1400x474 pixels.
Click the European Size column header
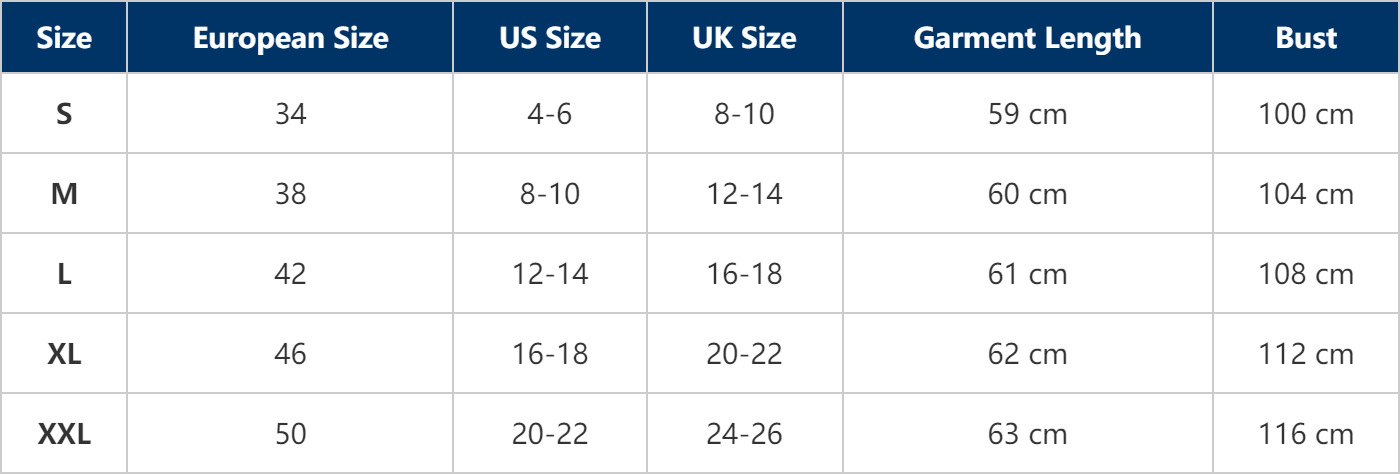pos(290,38)
